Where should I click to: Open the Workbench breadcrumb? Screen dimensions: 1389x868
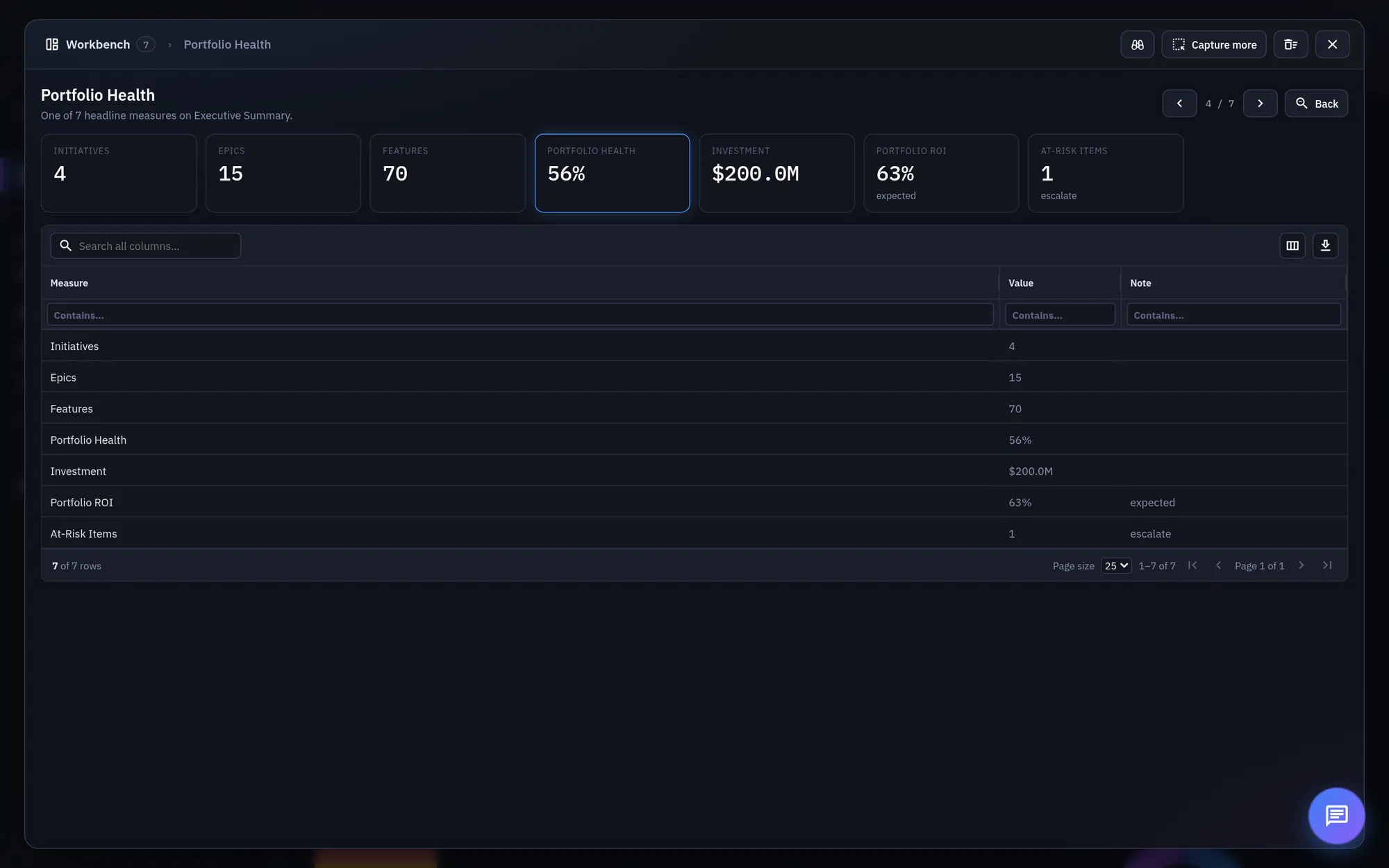[x=98, y=44]
